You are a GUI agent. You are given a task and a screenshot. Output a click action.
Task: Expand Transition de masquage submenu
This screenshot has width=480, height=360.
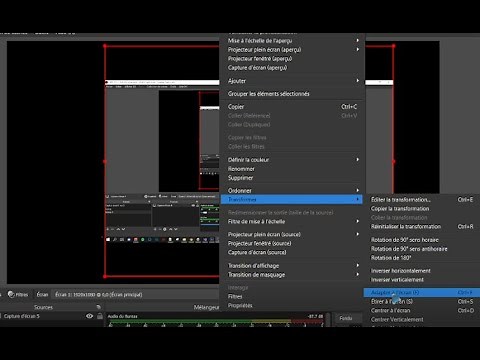pos(292,275)
